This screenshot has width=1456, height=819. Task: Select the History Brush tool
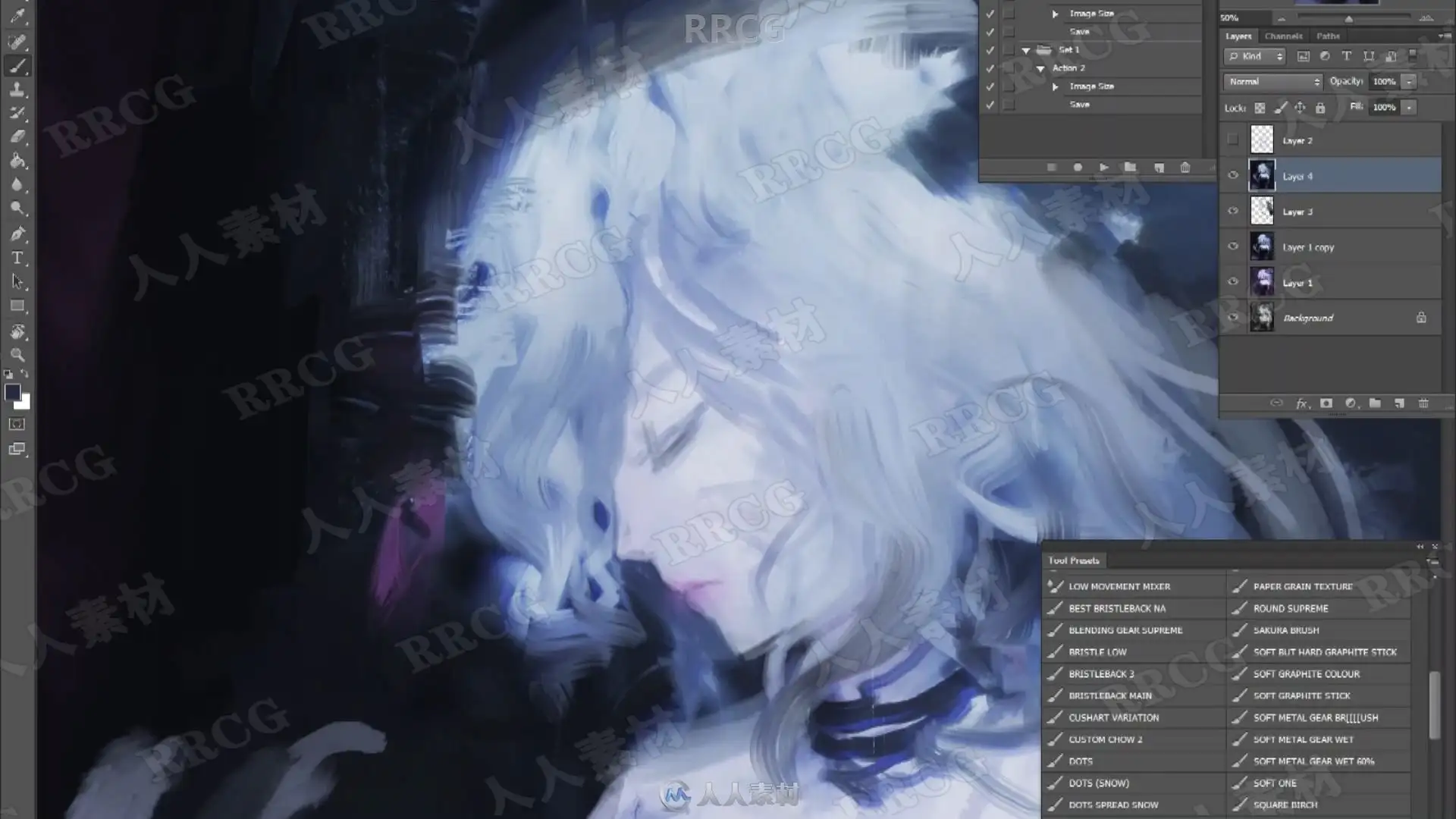tap(17, 113)
